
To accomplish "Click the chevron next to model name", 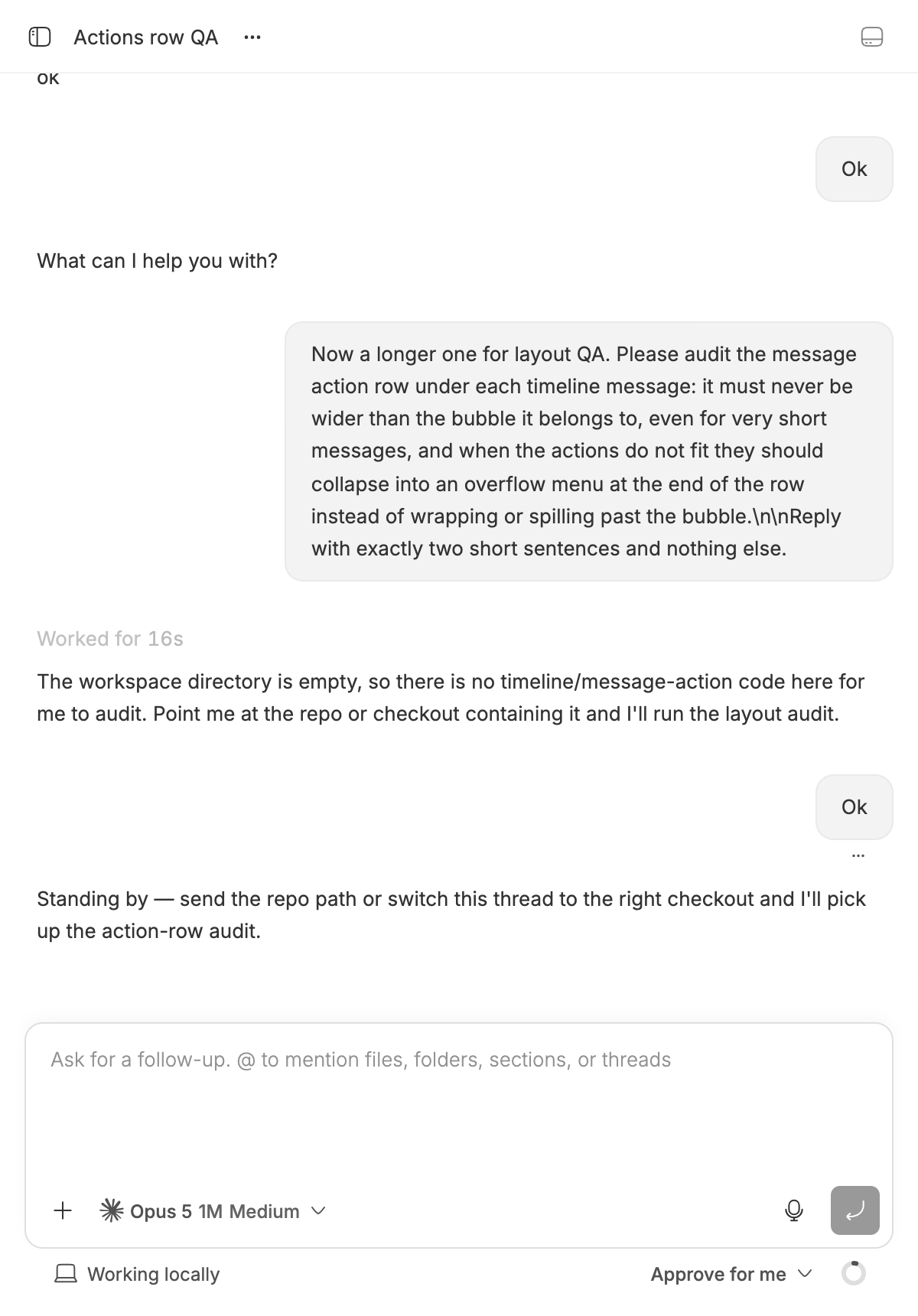I will coord(319,1210).
